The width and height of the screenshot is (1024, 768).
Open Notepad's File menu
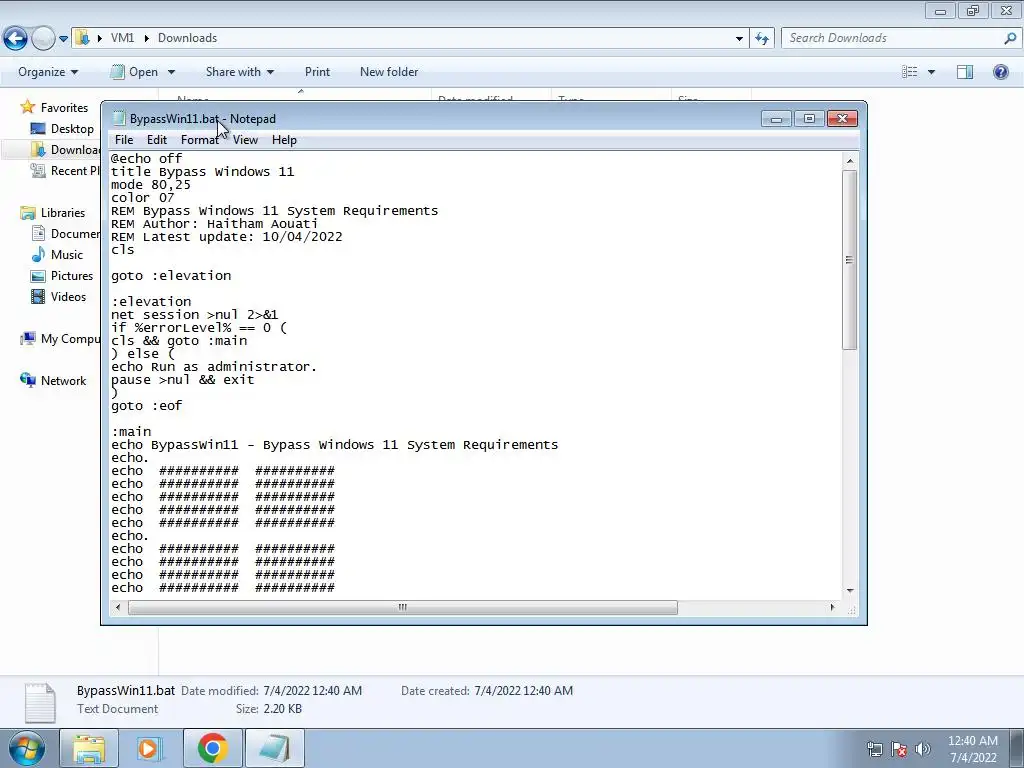click(x=123, y=140)
